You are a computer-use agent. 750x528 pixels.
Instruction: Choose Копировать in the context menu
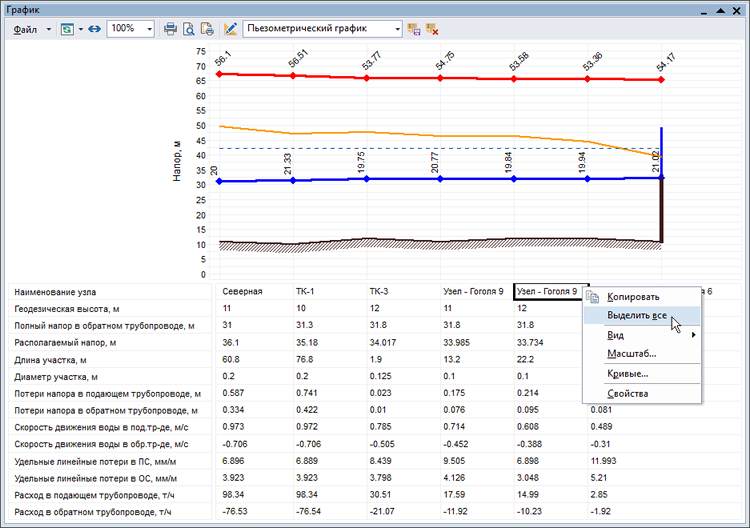633,297
